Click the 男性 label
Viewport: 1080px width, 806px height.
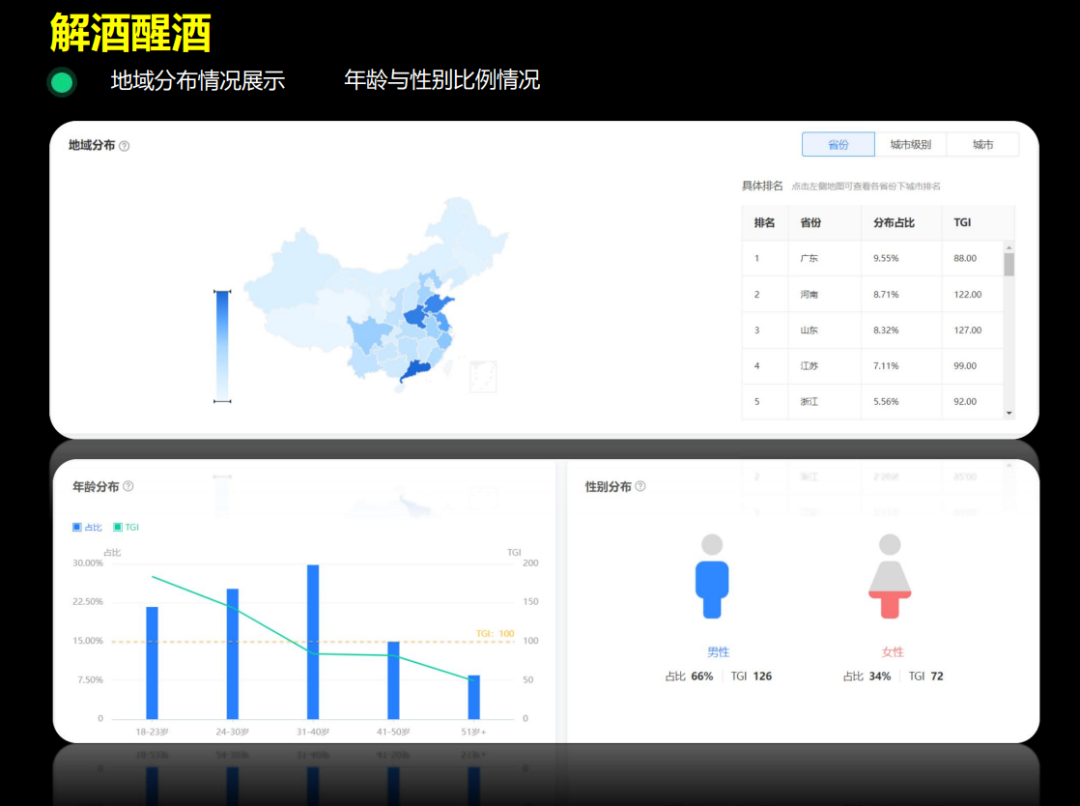pos(718,652)
